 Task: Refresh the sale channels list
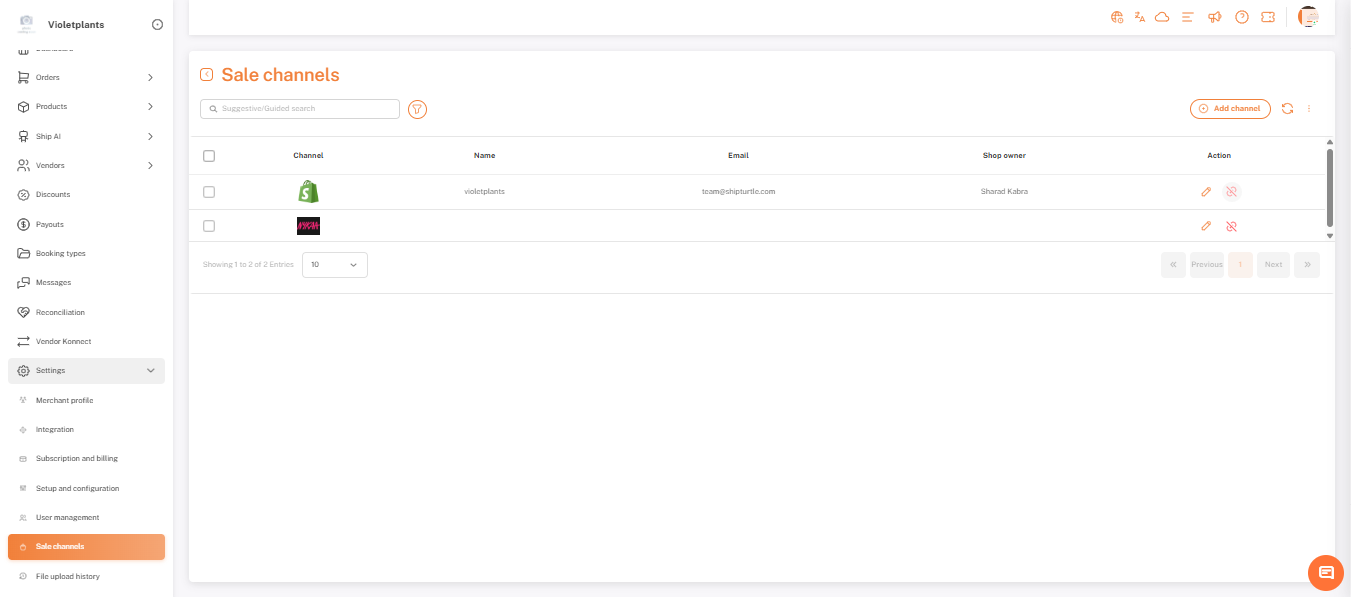1287,109
